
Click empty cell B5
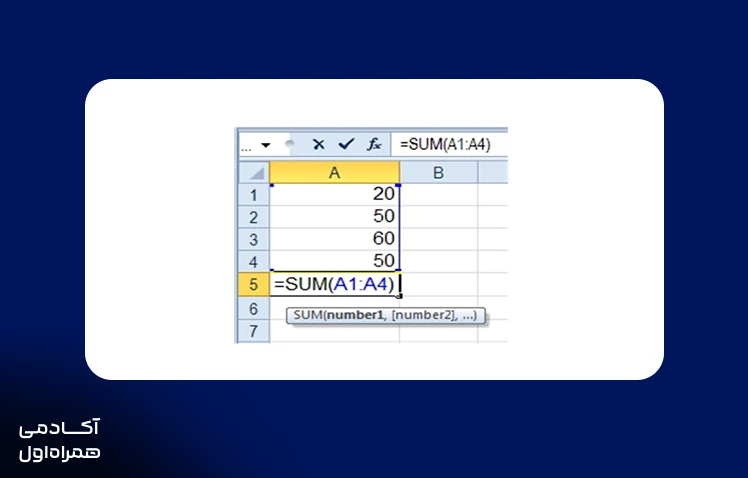tap(439, 284)
